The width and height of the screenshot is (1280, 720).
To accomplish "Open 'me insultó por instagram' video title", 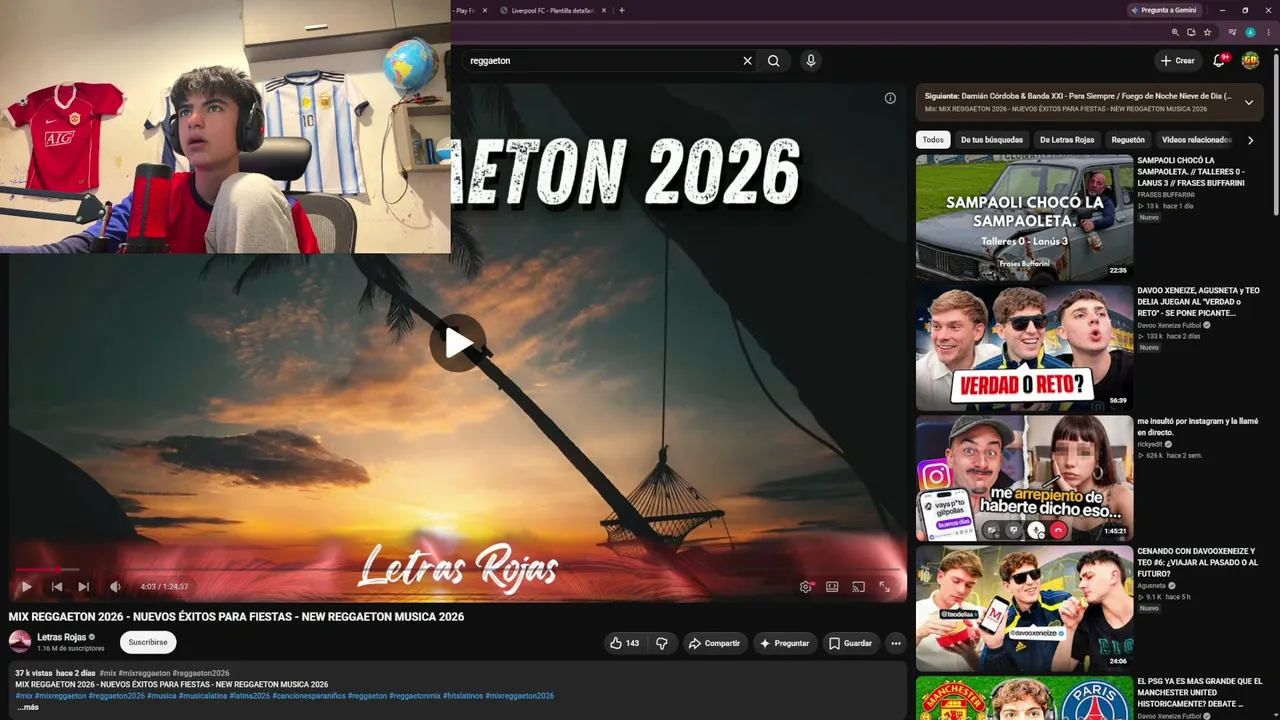I will (x=1198, y=427).
